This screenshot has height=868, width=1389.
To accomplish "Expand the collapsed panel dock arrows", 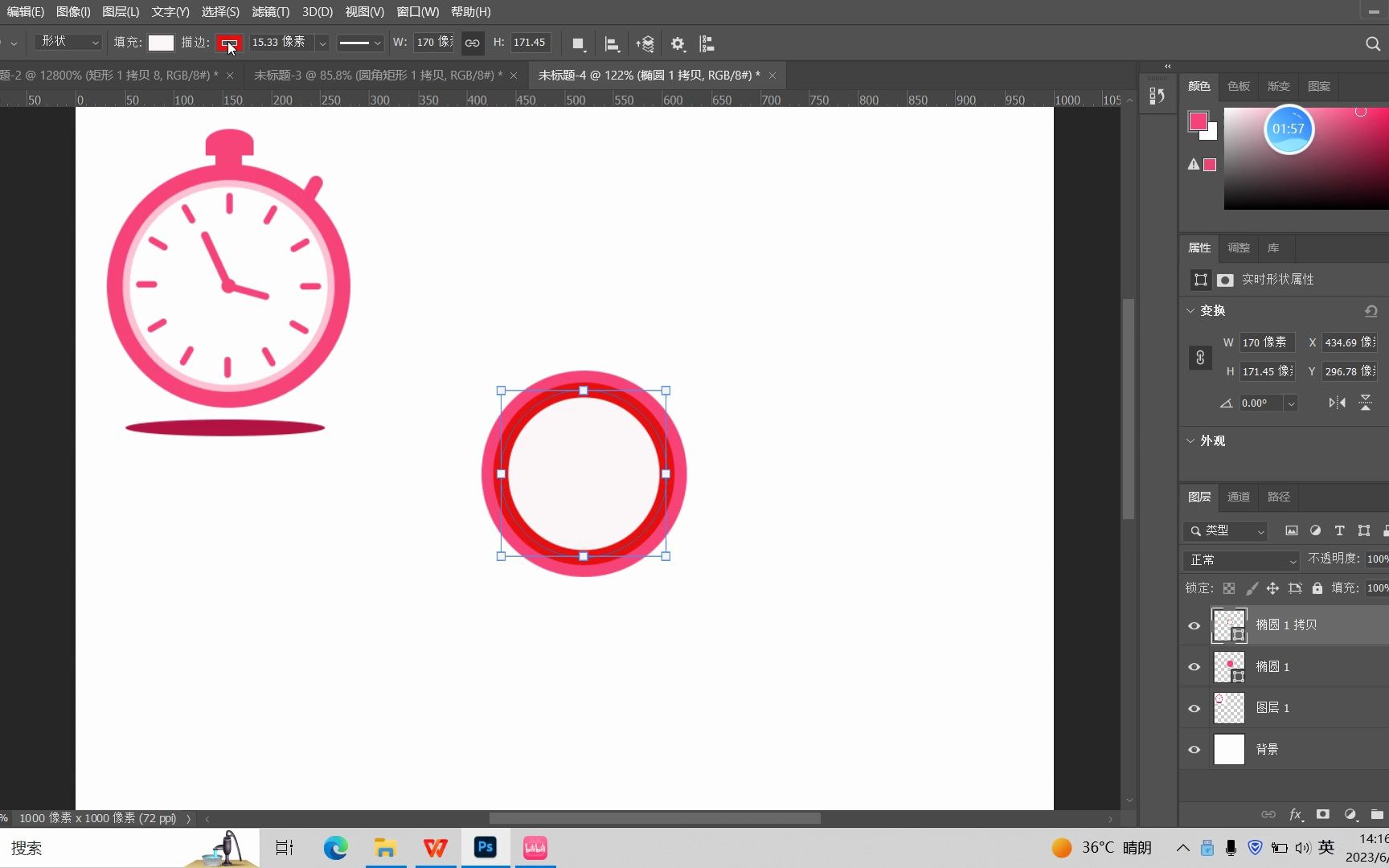I will click(x=1168, y=66).
